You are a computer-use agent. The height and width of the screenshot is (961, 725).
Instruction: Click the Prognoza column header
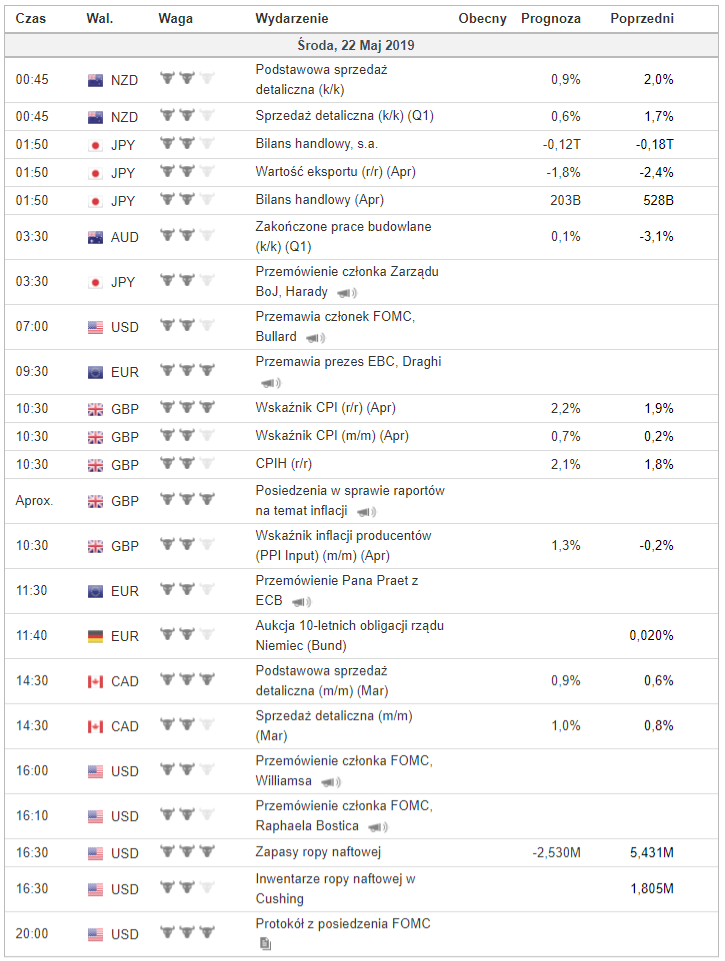click(x=551, y=19)
